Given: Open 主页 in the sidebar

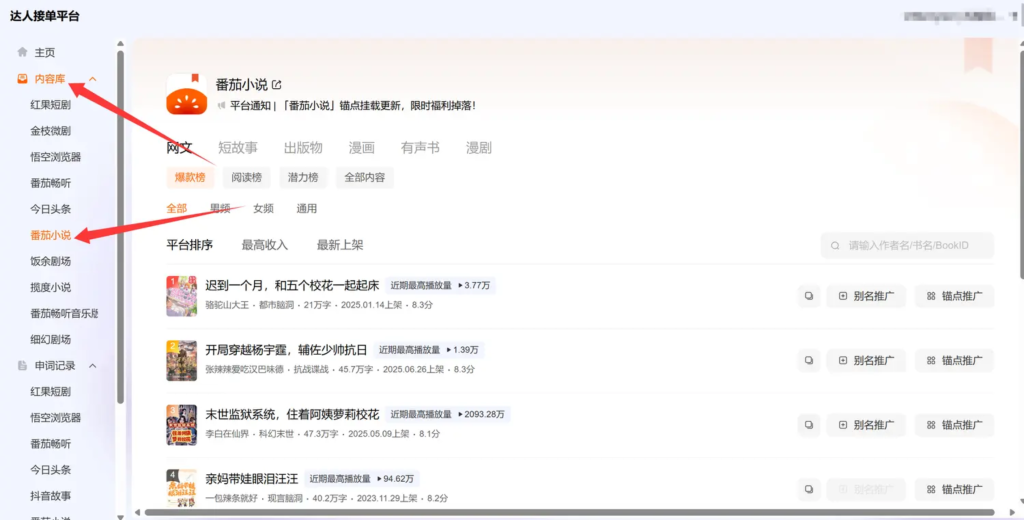Looking at the screenshot, I should coord(44,52).
